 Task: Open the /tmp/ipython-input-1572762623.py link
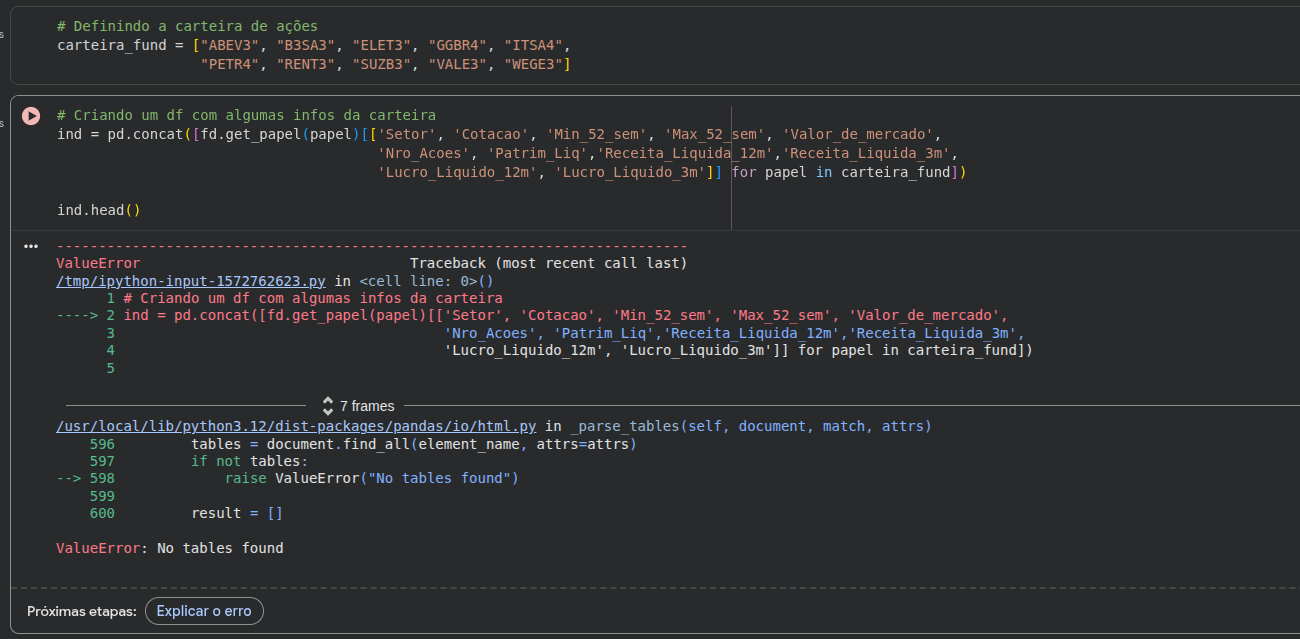coord(192,281)
